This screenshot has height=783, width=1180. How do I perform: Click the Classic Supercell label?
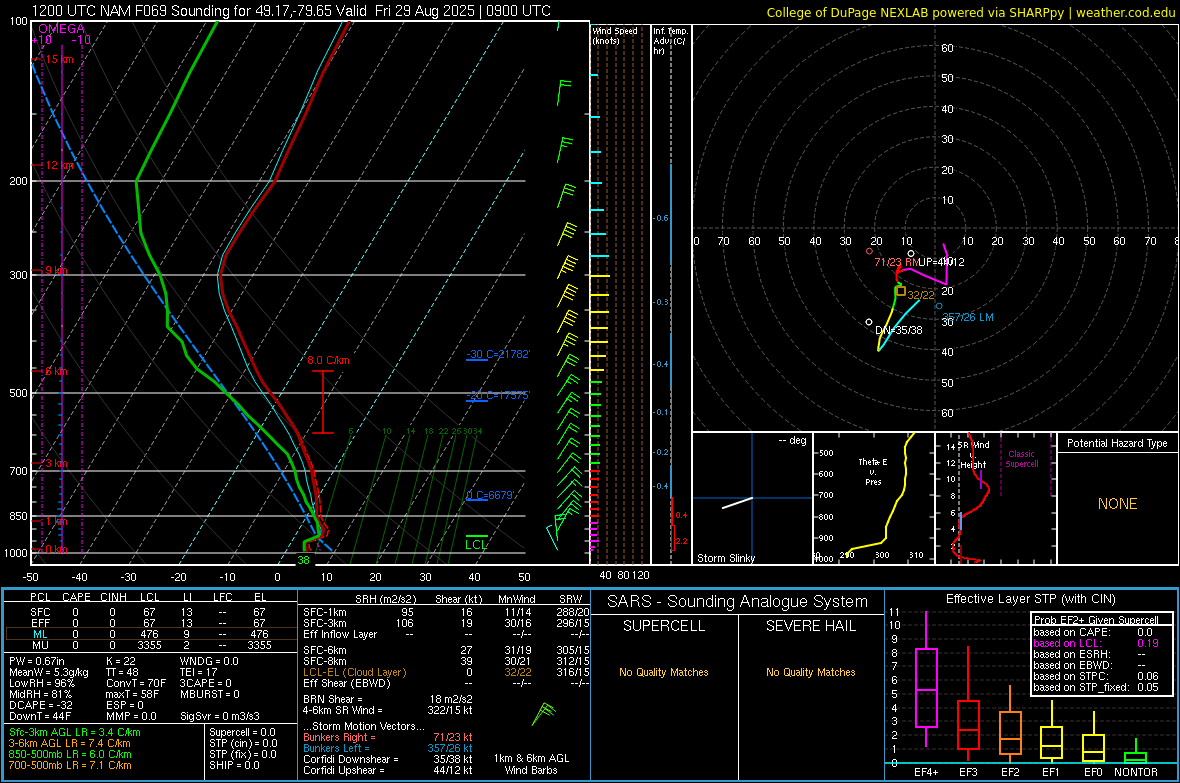tap(1022, 459)
